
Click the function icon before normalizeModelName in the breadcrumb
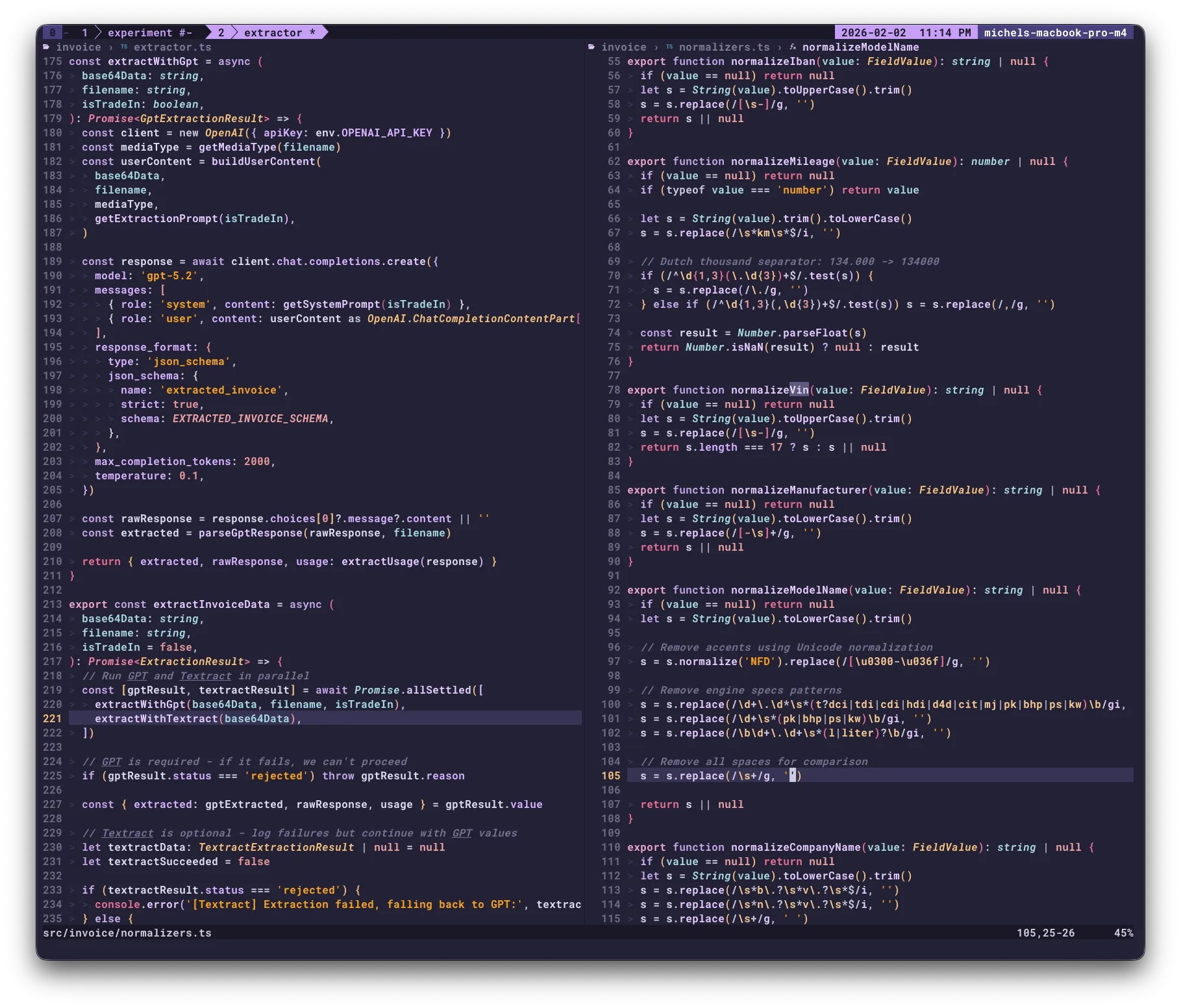click(x=793, y=47)
